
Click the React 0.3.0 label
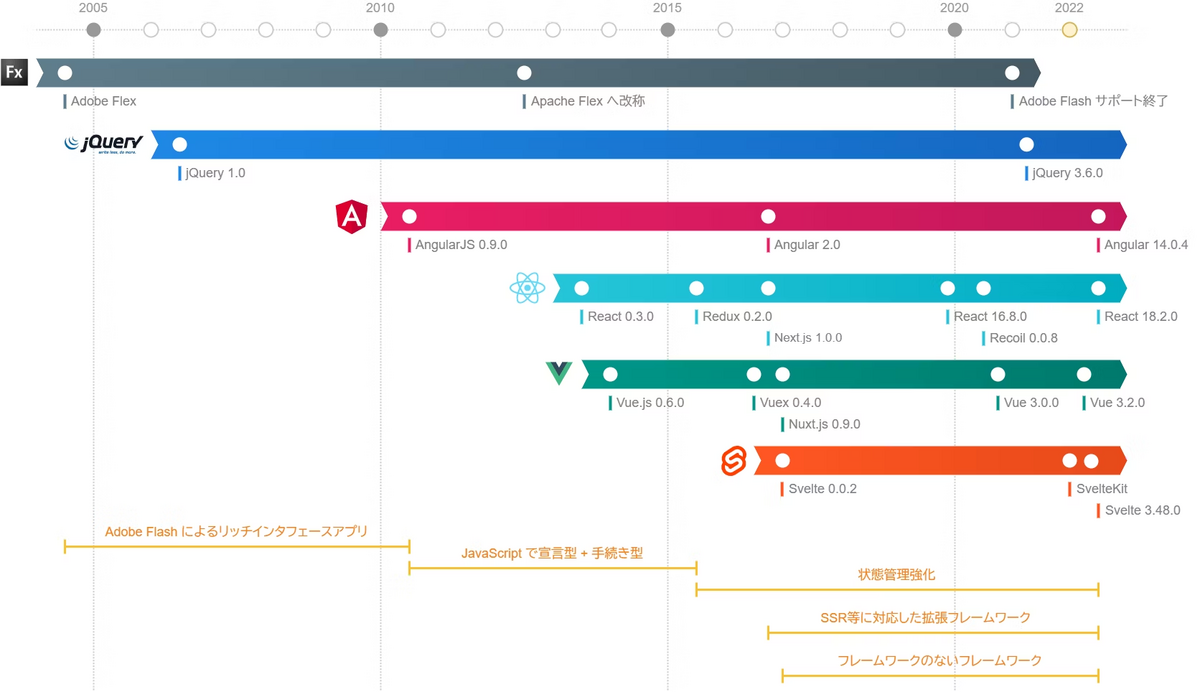click(621, 317)
